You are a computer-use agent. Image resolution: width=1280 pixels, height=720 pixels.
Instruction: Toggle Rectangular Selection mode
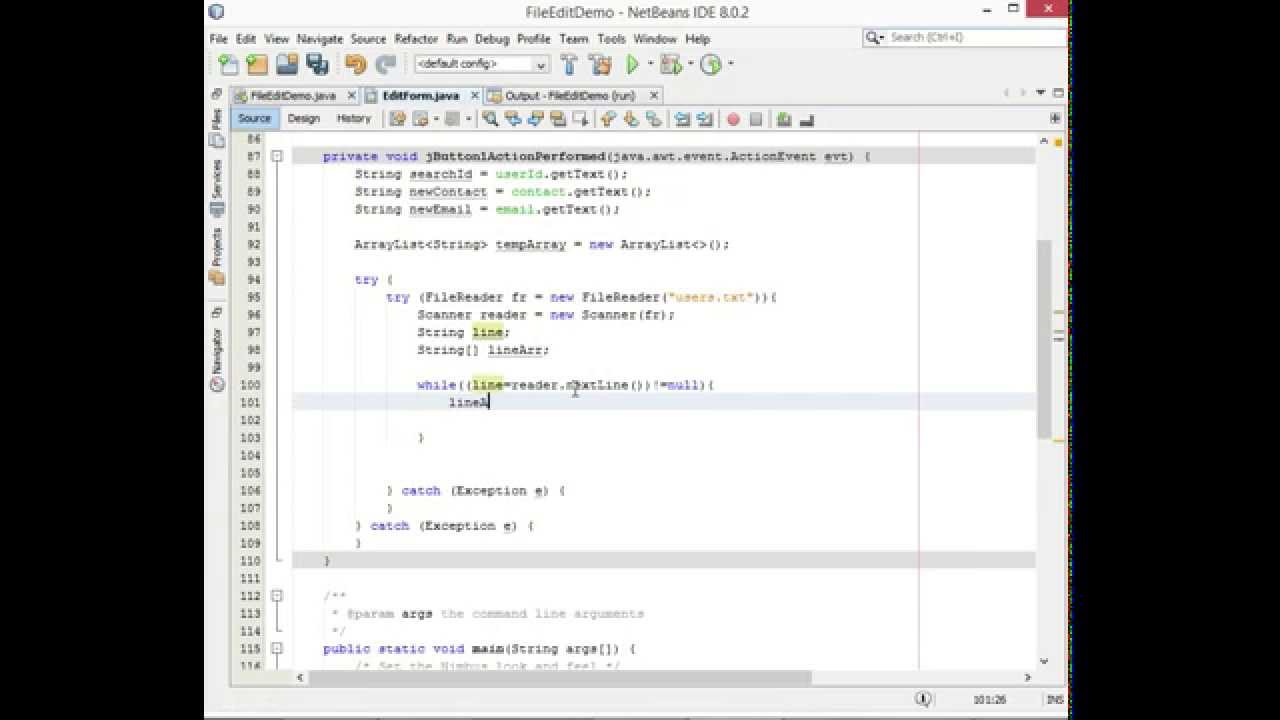point(581,119)
